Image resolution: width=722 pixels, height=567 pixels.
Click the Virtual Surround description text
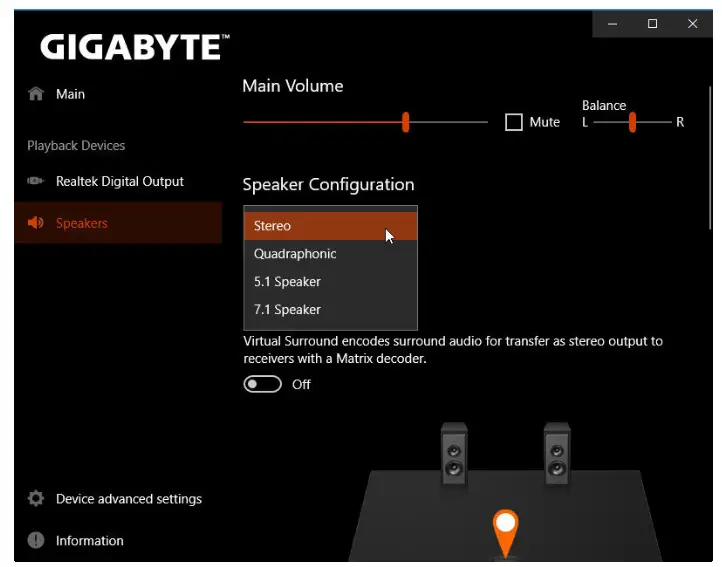coord(453,350)
